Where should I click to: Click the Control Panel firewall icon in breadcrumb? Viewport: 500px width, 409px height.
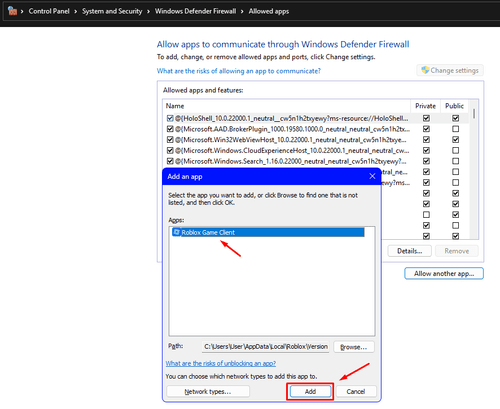(12, 11)
